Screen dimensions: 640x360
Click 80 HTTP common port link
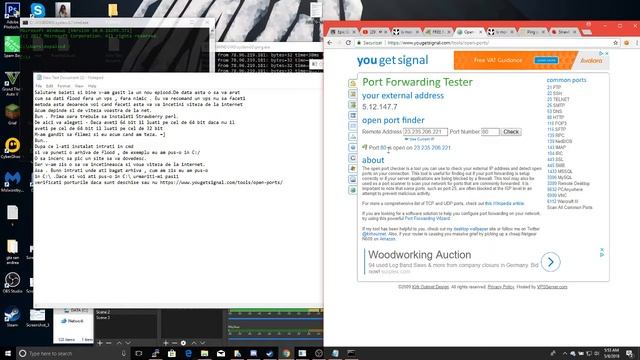(556, 117)
